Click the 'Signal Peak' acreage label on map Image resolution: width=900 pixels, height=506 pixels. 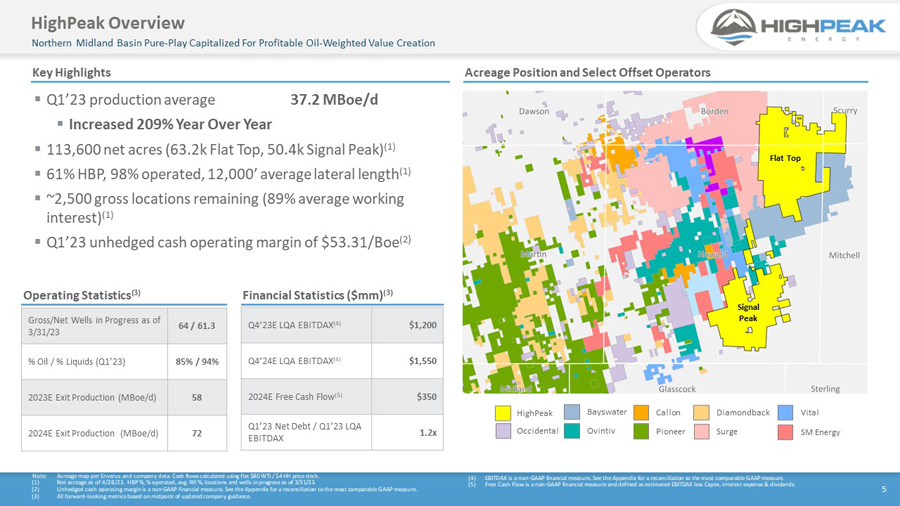[x=748, y=313]
